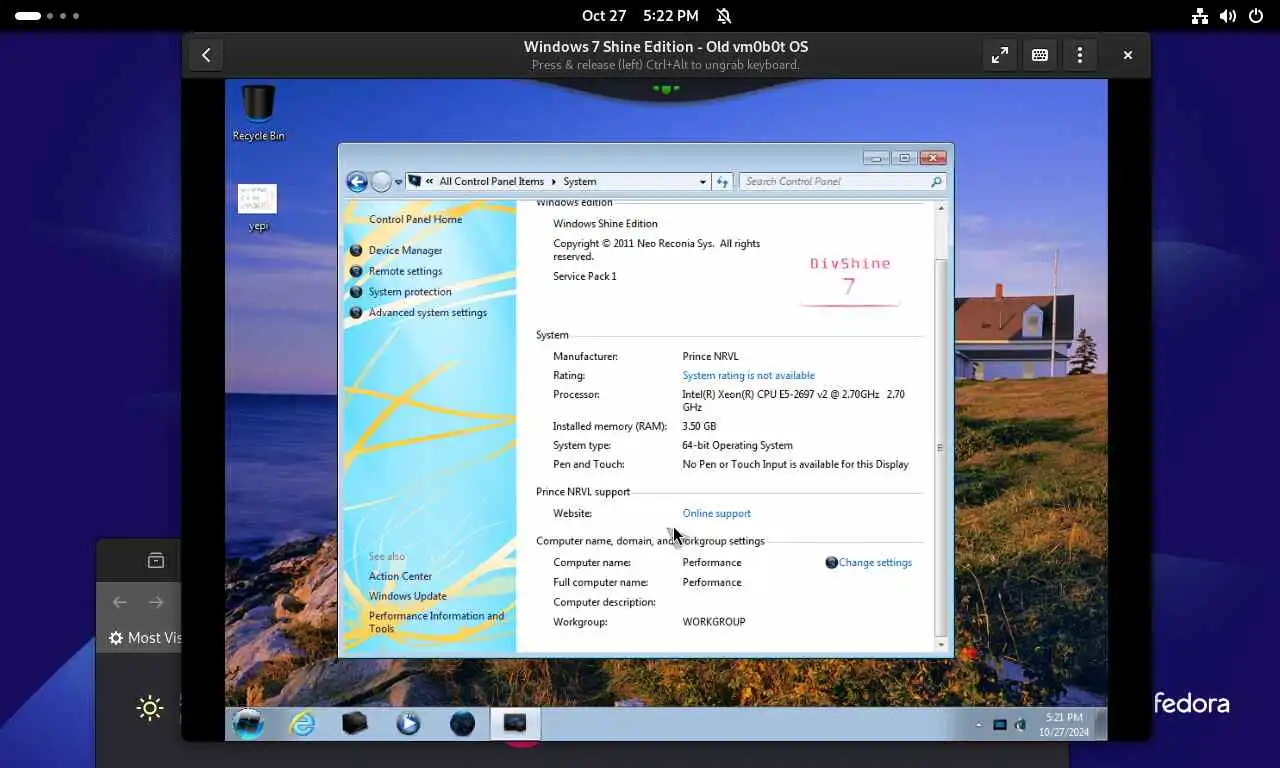Open the black box taskbar icon
The image size is (1280, 768).
[x=355, y=723]
